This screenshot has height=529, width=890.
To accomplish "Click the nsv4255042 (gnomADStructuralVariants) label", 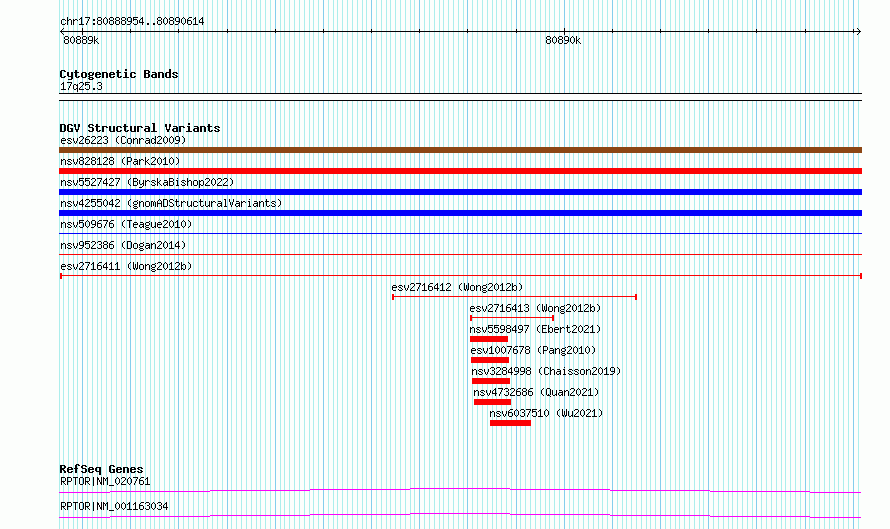I will pyautogui.click(x=171, y=203).
